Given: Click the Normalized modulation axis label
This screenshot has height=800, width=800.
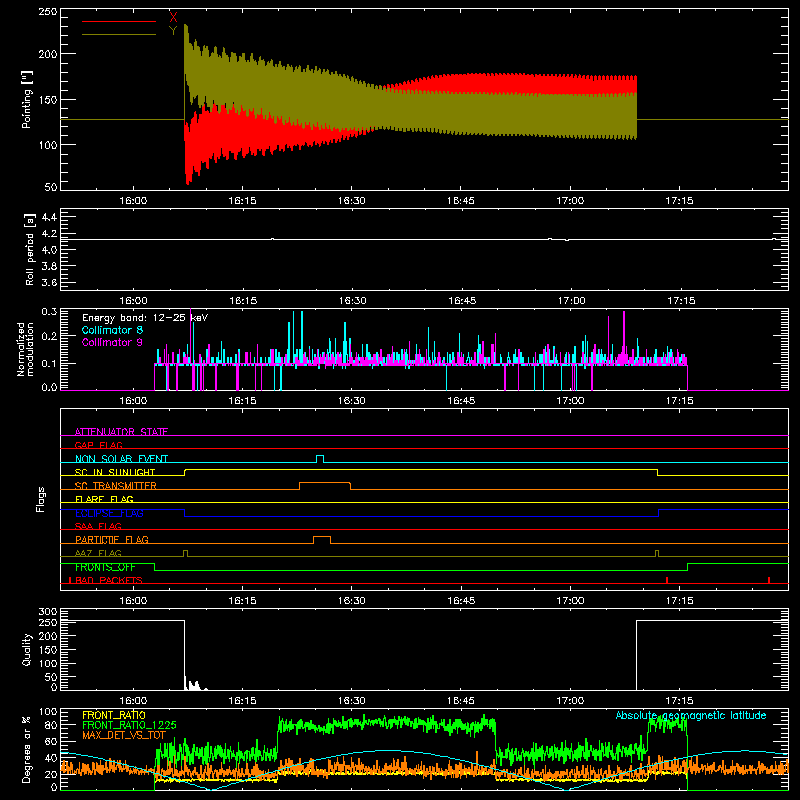Looking at the screenshot, I should pyautogui.click(x=26, y=349).
